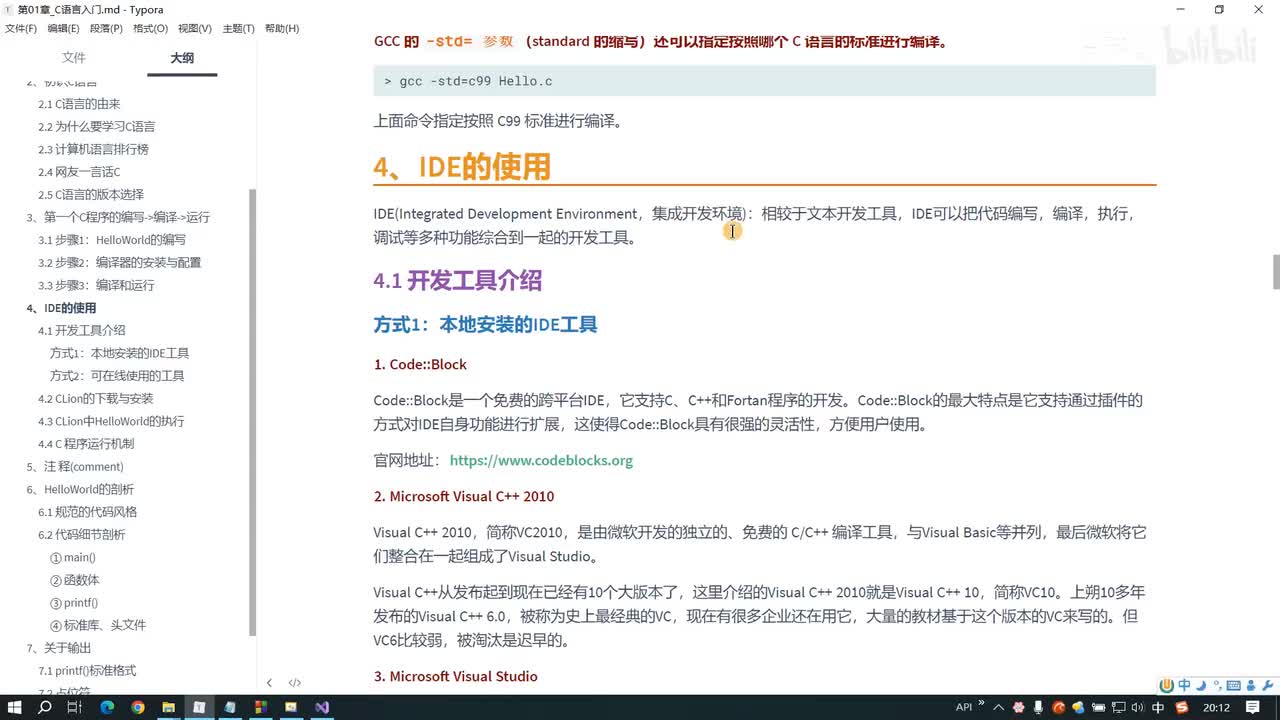Click inside gcc -std=c99 Hello.c code block

pos(764,81)
